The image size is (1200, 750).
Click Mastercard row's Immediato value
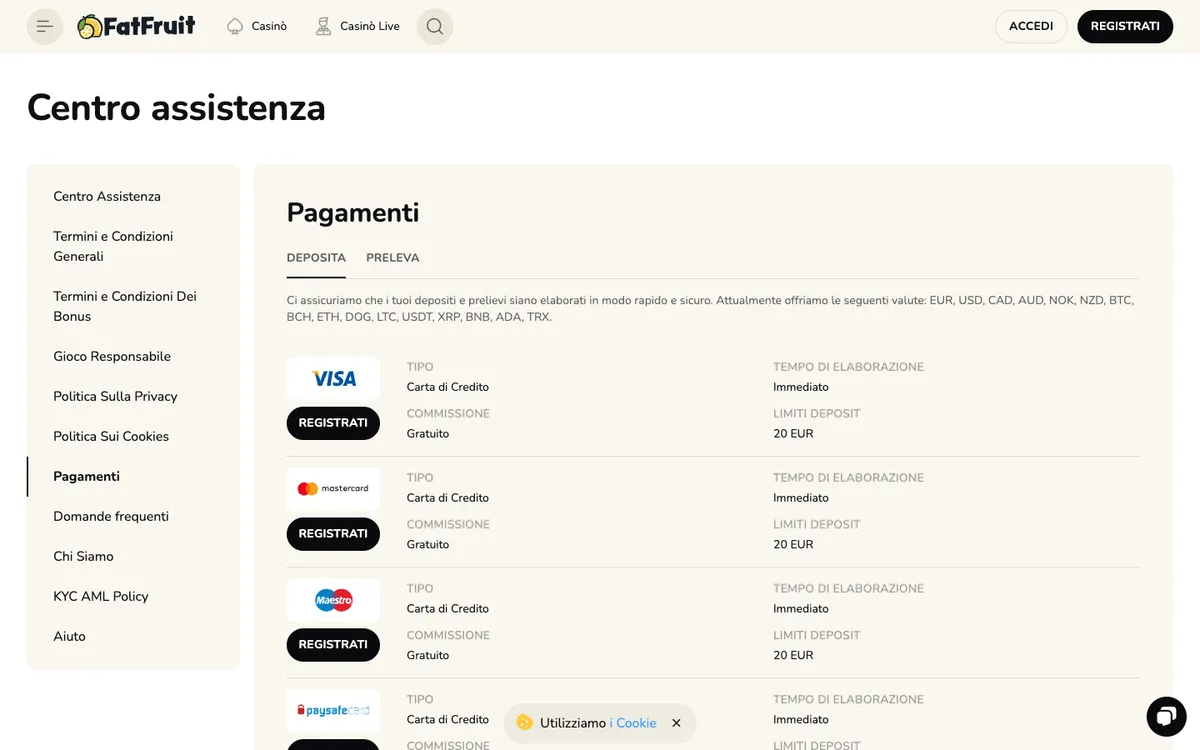(x=801, y=498)
